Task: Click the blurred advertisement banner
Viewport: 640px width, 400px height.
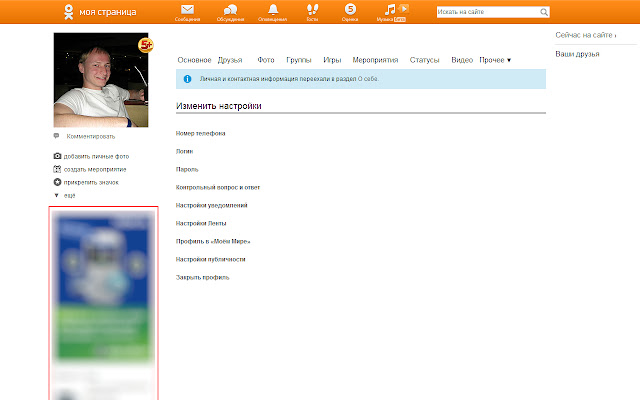Action: [x=104, y=303]
